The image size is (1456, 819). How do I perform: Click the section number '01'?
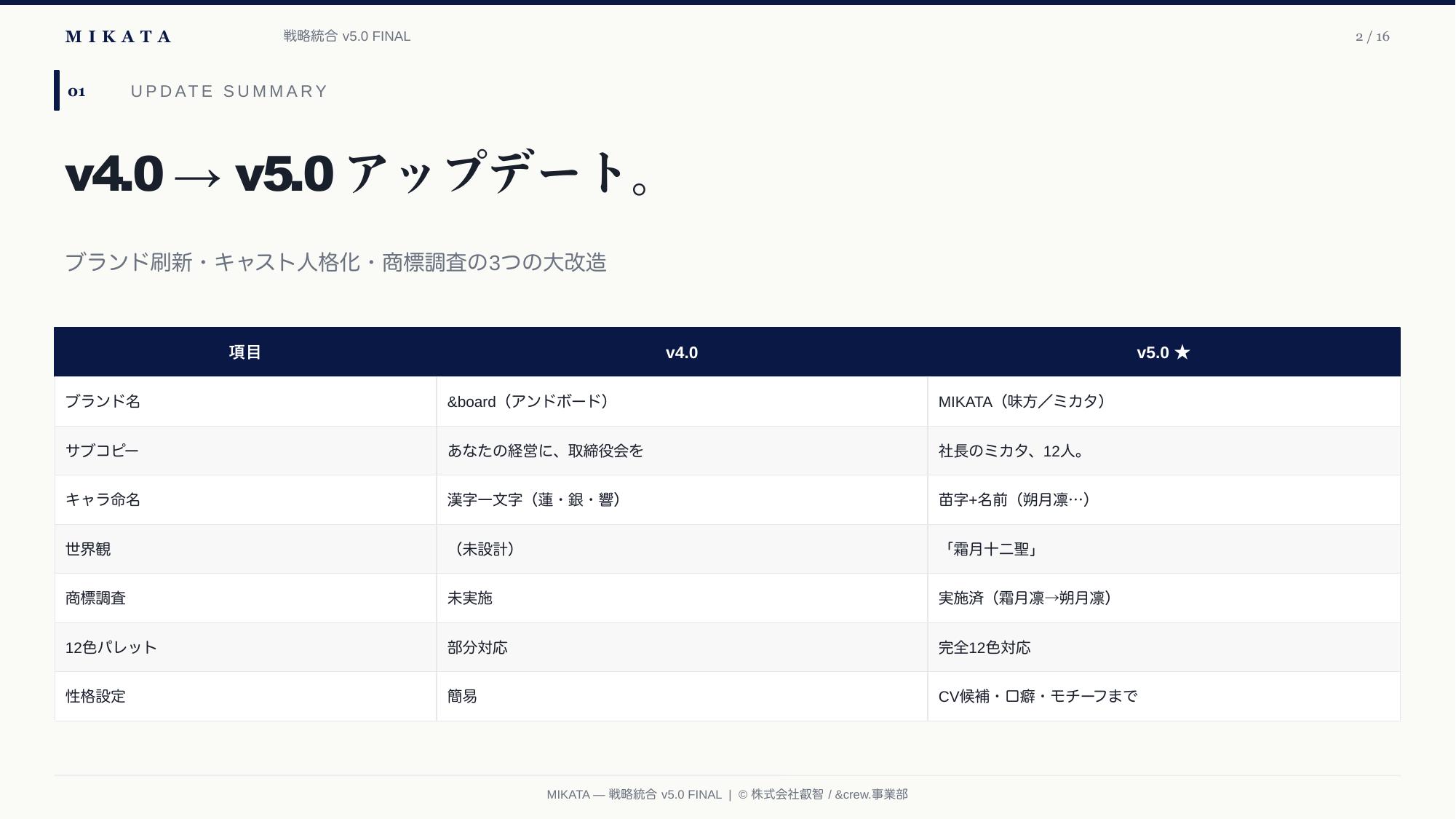(x=76, y=92)
